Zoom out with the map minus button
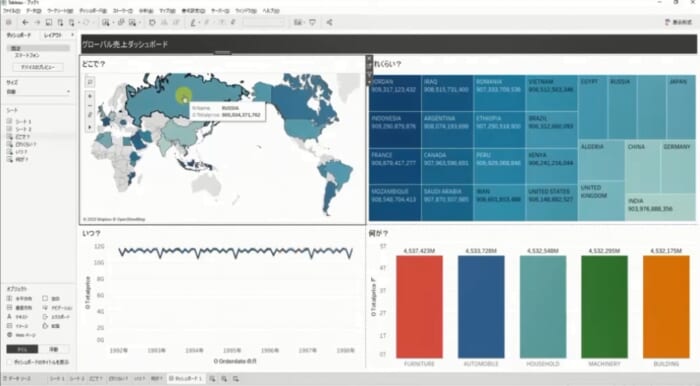 click(x=90, y=105)
